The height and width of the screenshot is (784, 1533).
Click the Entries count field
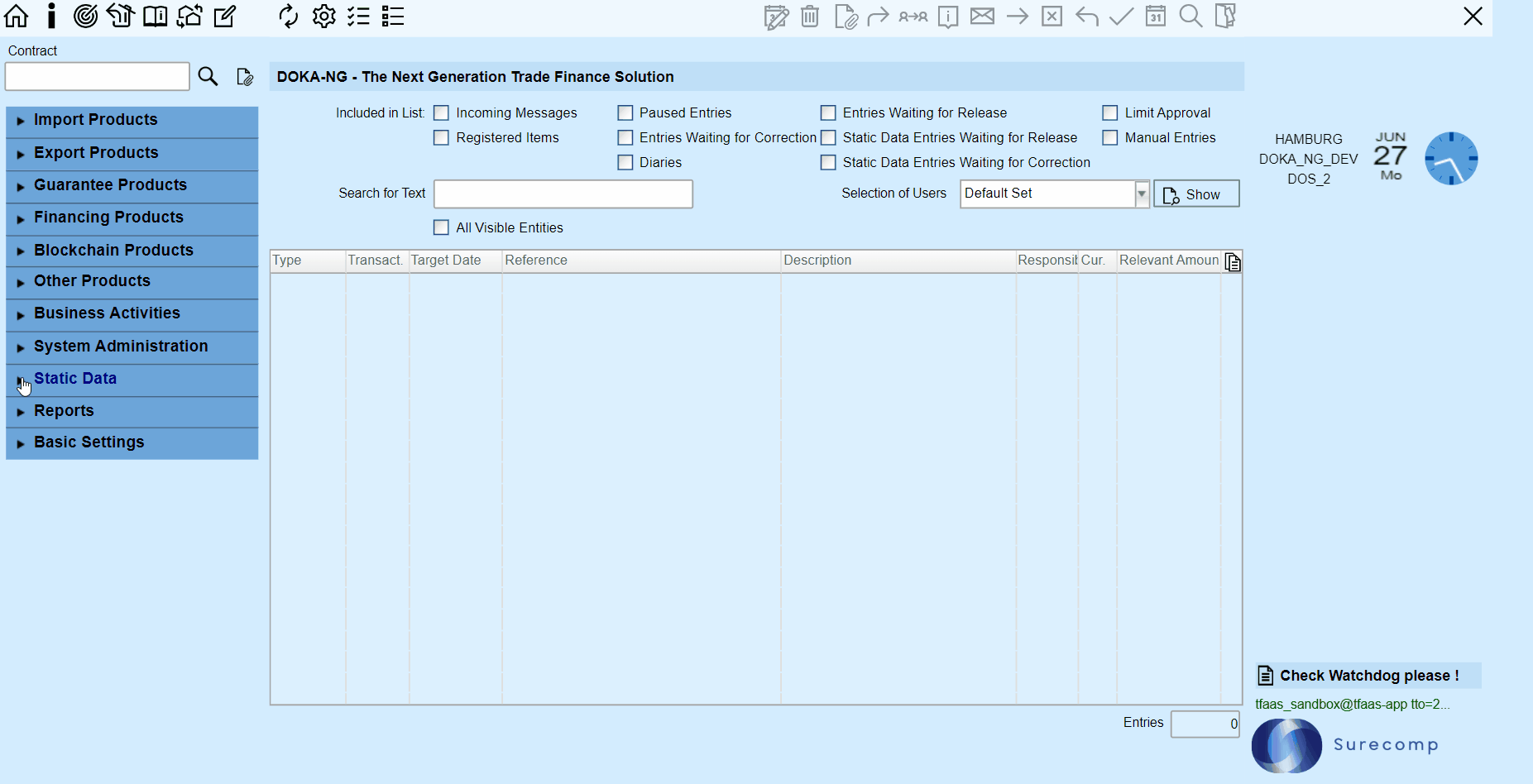(1205, 724)
